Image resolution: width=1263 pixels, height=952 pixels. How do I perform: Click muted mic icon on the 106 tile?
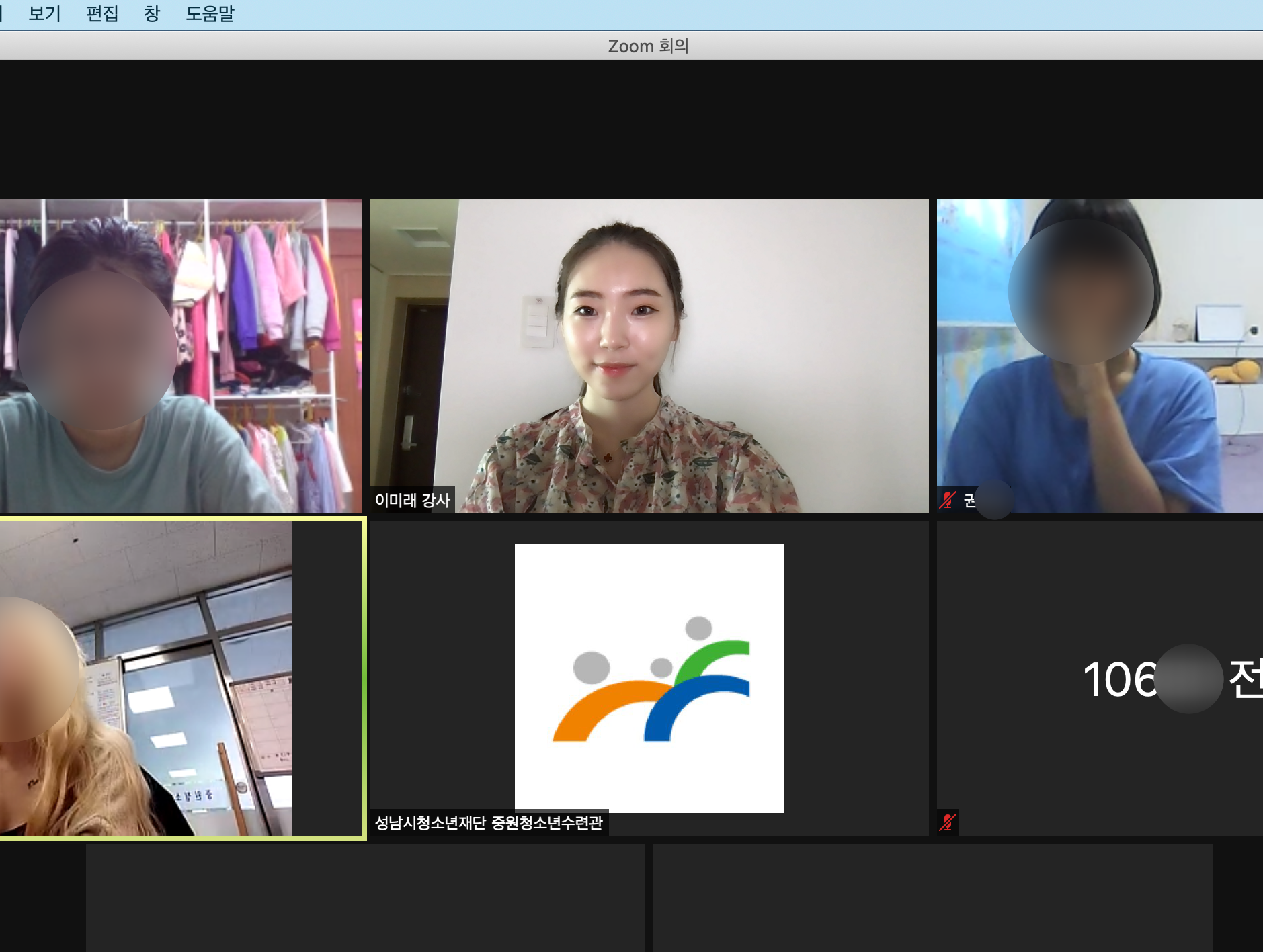pos(948,822)
